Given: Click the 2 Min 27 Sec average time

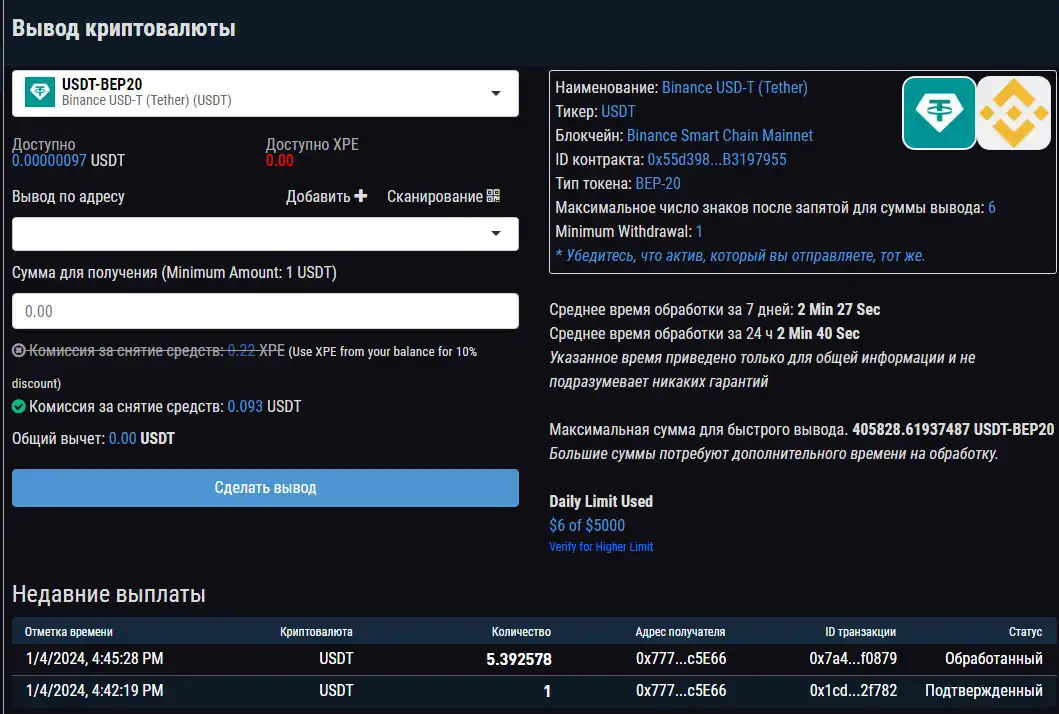Looking at the screenshot, I should pos(838,309).
